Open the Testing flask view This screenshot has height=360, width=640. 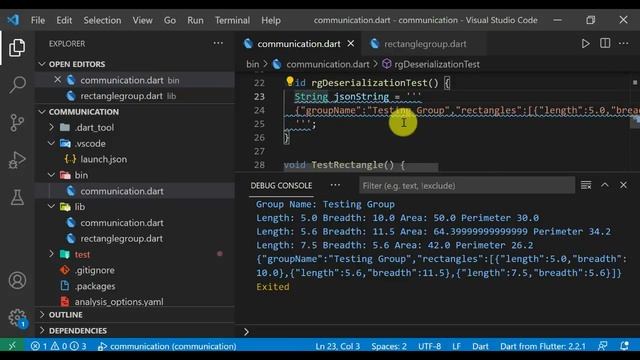point(17,197)
